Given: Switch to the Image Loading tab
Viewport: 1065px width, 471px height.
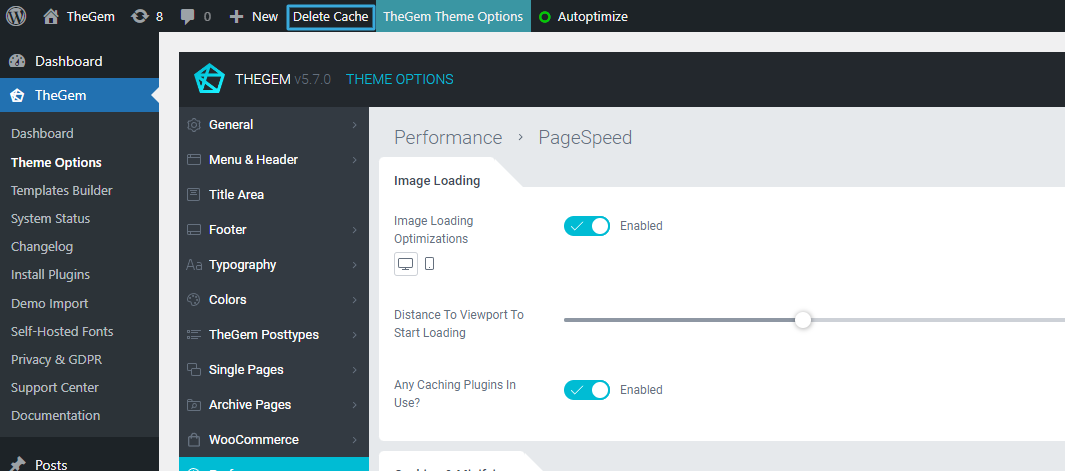Looking at the screenshot, I should pyautogui.click(x=437, y=181).
